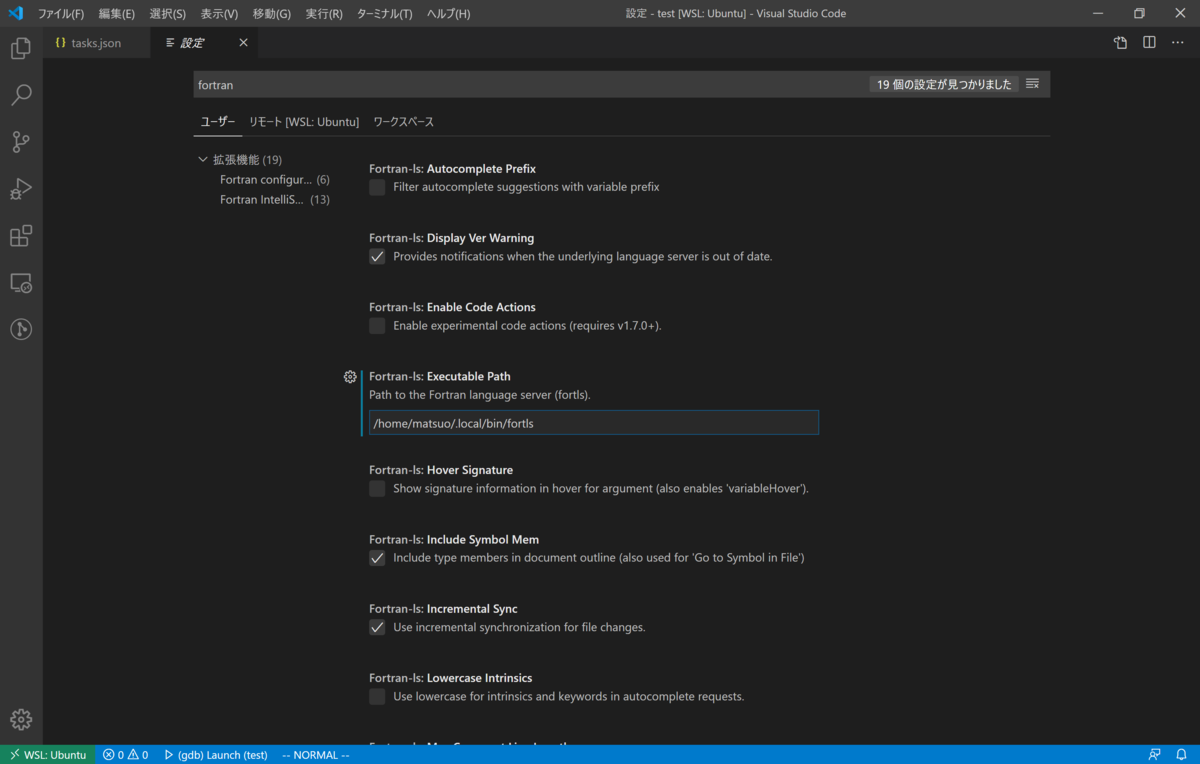Viewport: 1200px width, 764px height.
Task: Switch to リモート [WSL: Ubuntu] settings tab
Action: tap(304, 122)
